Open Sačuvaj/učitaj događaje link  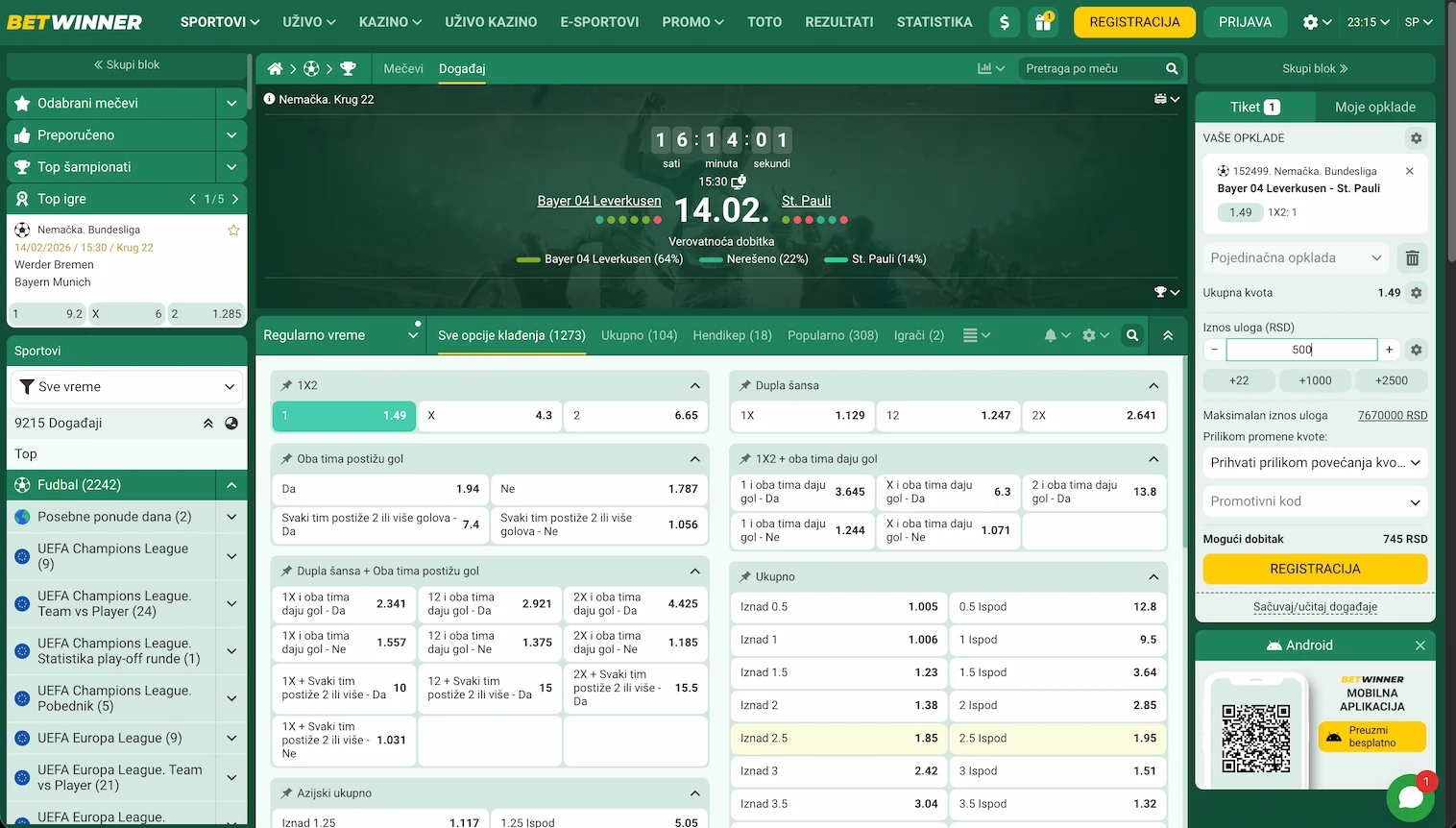pos(1315,607)
